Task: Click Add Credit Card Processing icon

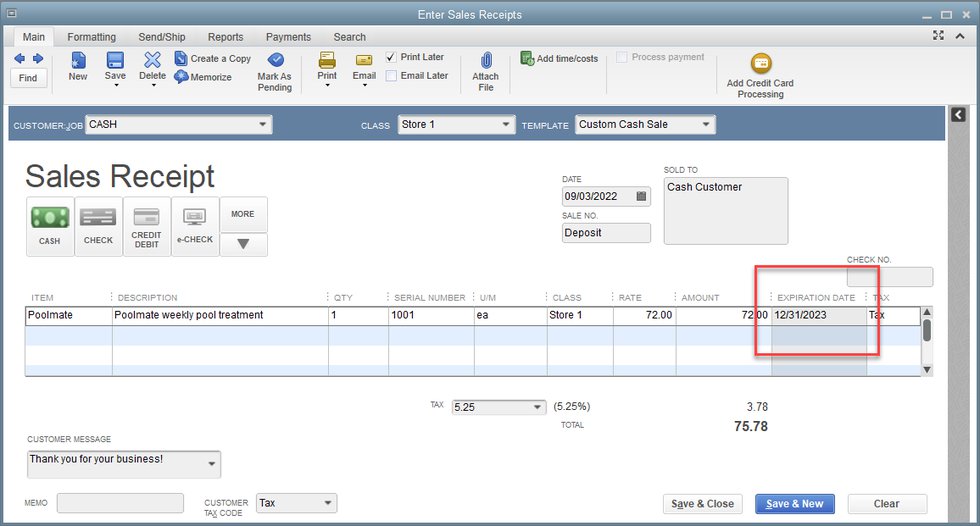Action: pyautogui.click(x=760, y=64)
